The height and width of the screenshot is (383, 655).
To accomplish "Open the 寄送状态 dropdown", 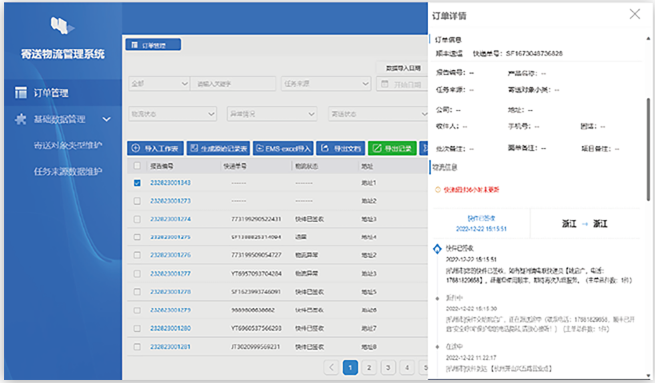I will coord(378,114).
